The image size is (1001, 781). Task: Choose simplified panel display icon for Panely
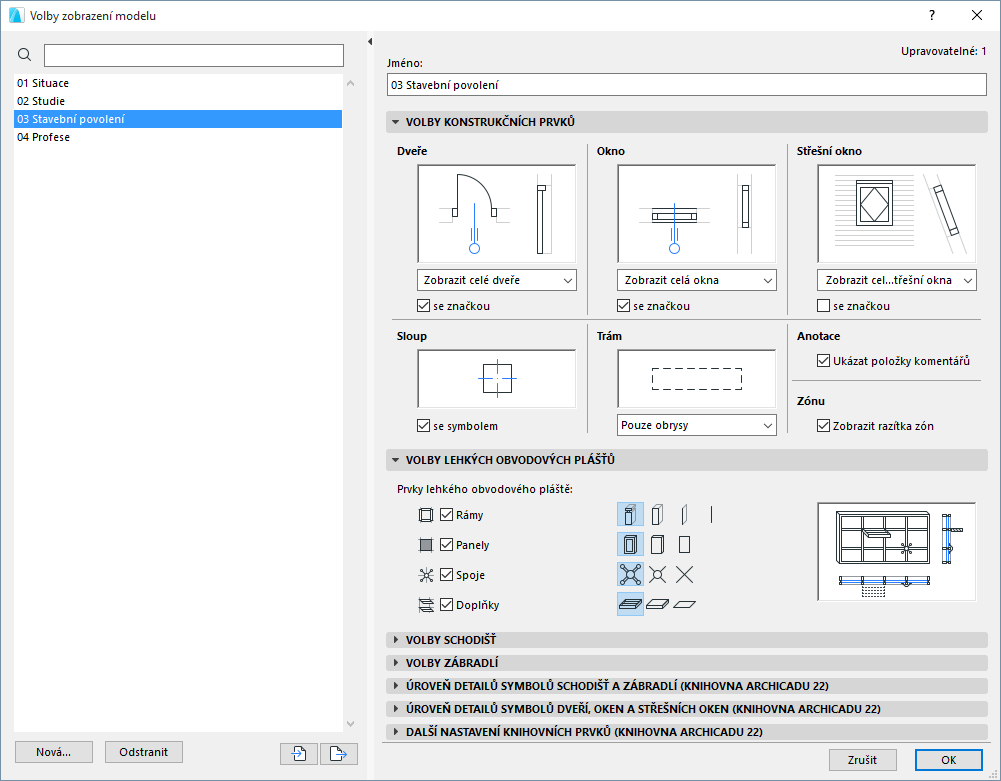(x=655, y=544)
